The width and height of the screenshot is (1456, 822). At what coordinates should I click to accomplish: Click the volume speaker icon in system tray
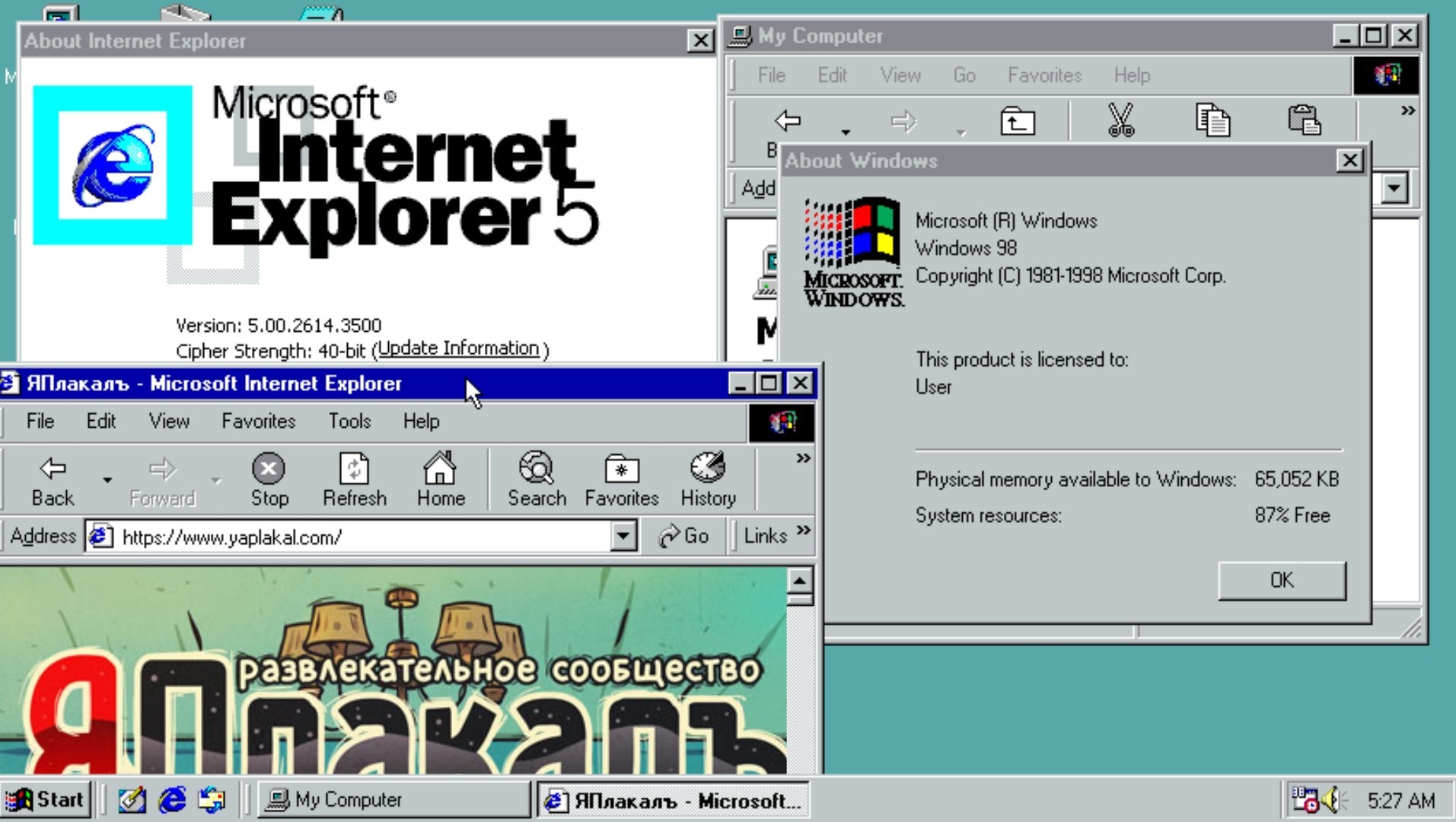coord(1331,800)
